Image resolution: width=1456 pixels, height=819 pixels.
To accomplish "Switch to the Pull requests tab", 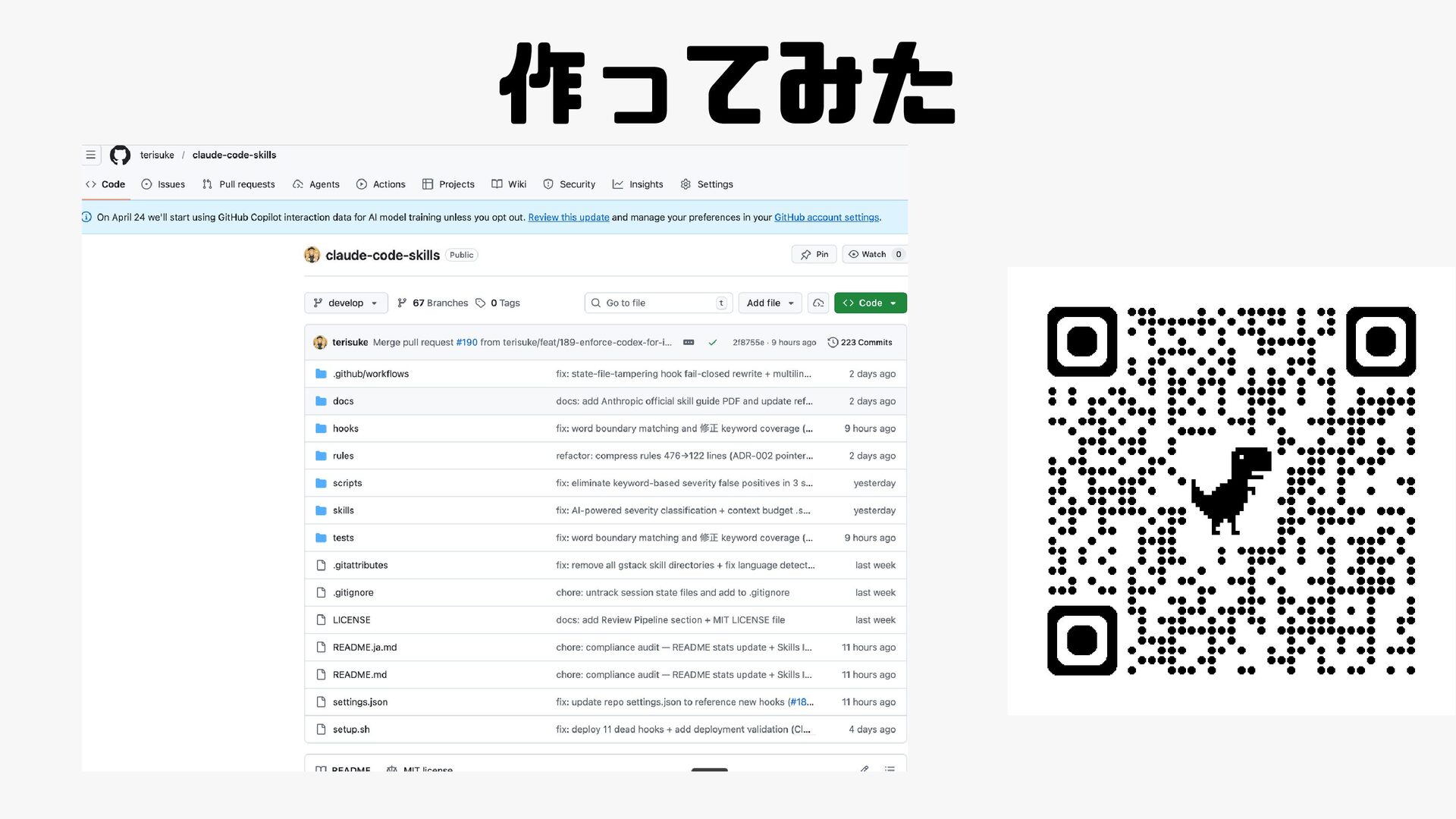I will click(x=238, y=184).
